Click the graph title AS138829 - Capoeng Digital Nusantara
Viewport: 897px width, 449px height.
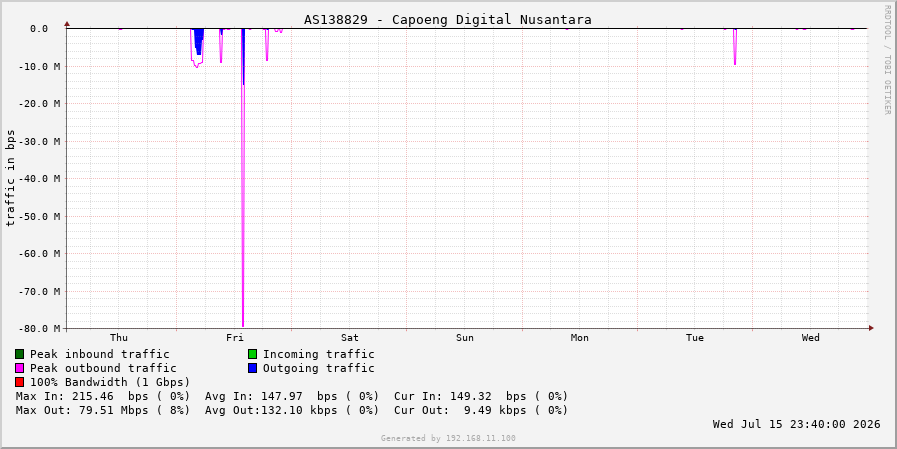point(447,19)
